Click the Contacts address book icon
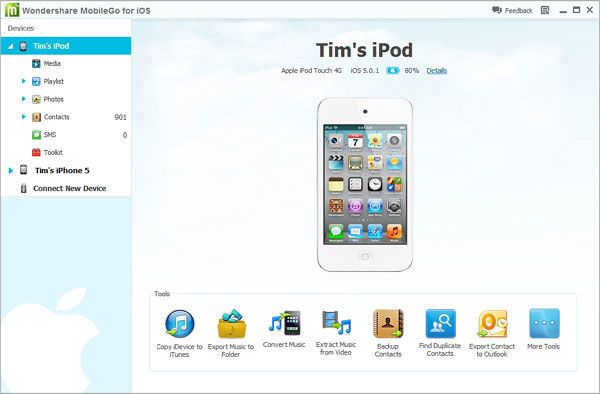600x394 pixels. 36,117
